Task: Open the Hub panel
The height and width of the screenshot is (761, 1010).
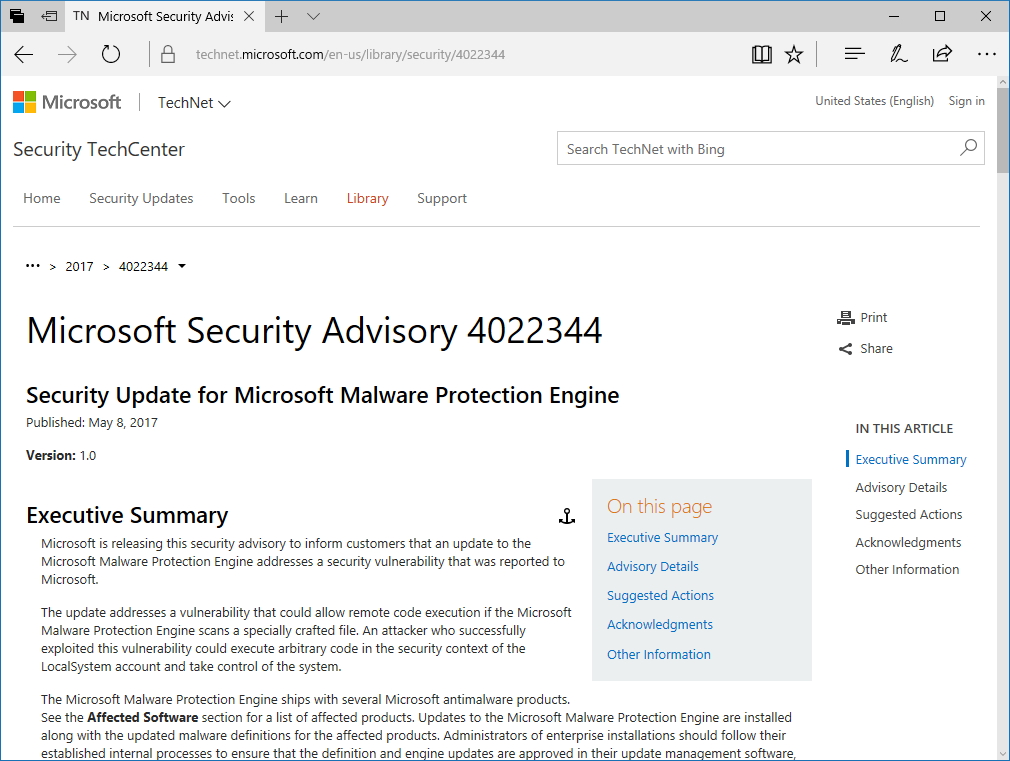Action: tap(854, 54)
